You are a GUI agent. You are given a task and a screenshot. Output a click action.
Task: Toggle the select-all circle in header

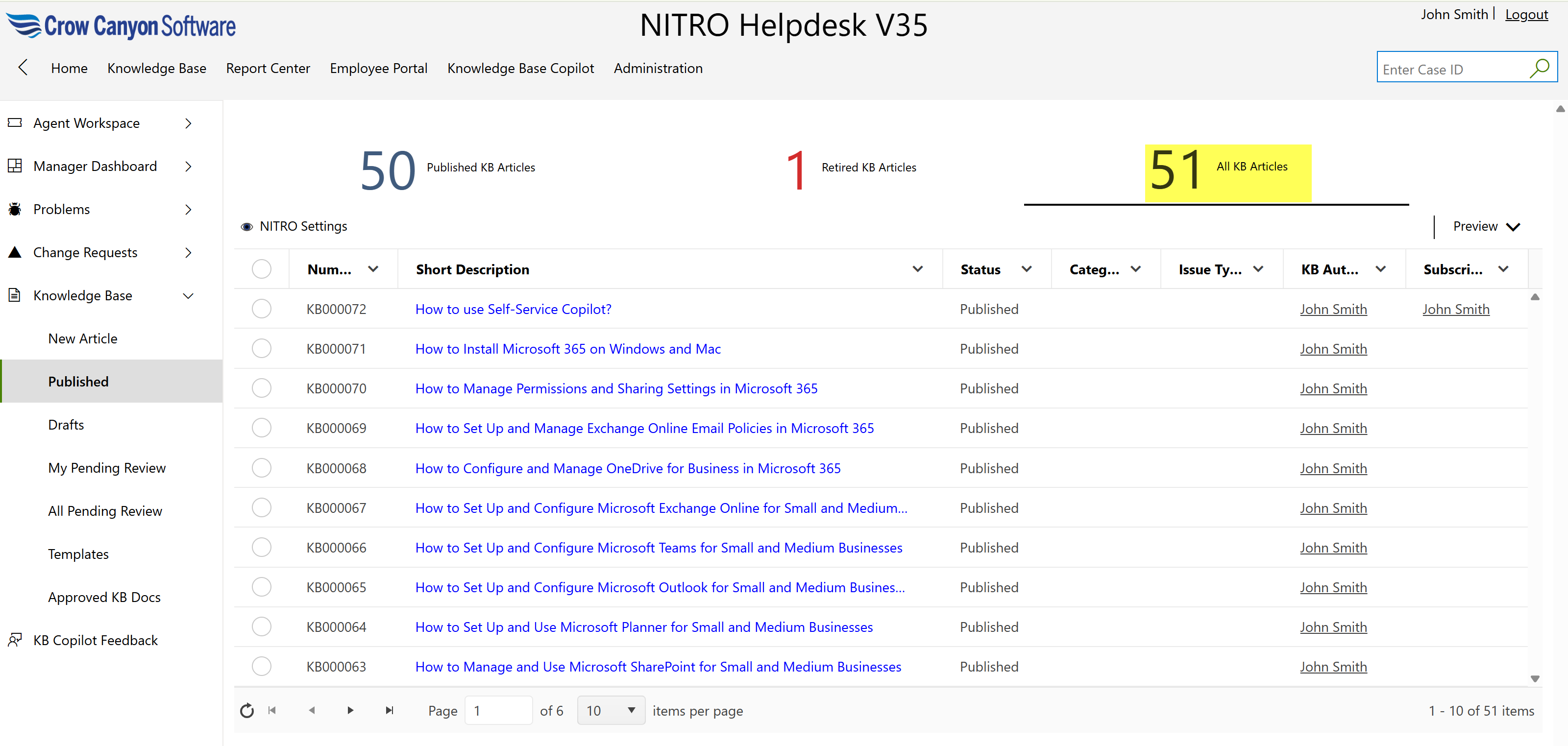tap(262, 269)
